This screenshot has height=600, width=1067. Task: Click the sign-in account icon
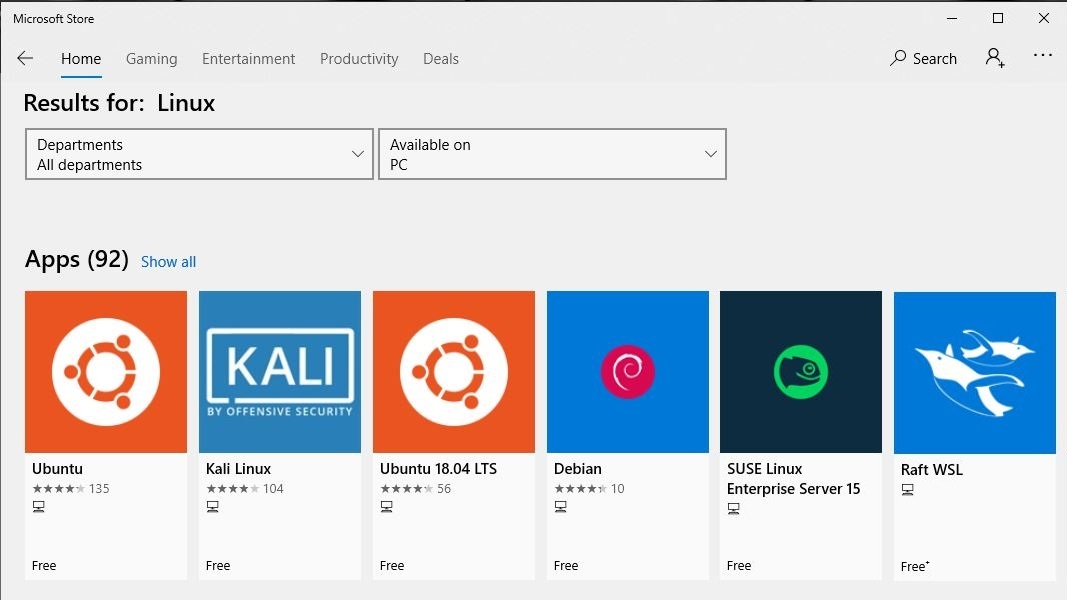click(994, 58)
